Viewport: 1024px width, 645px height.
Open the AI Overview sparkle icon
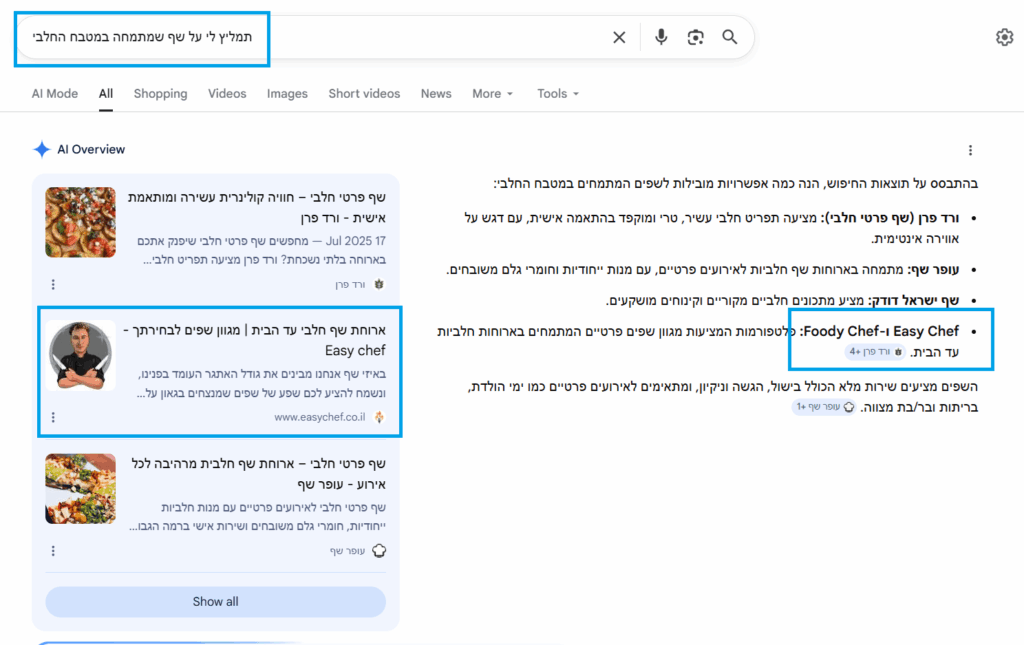click(x=41, y=148)
